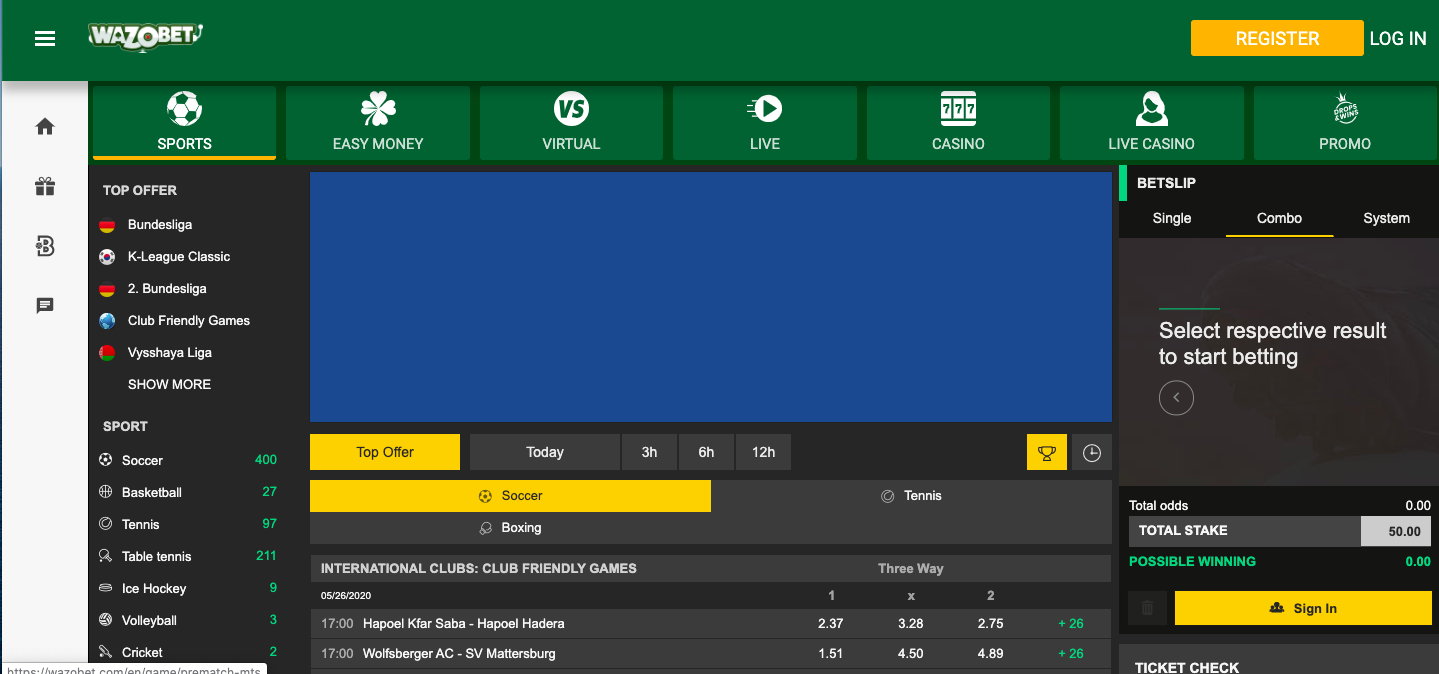This screenshot has height=674, width=1439.
Task: Select the B bonus icon in the sidebar
Action: click(x=44, y=246)
